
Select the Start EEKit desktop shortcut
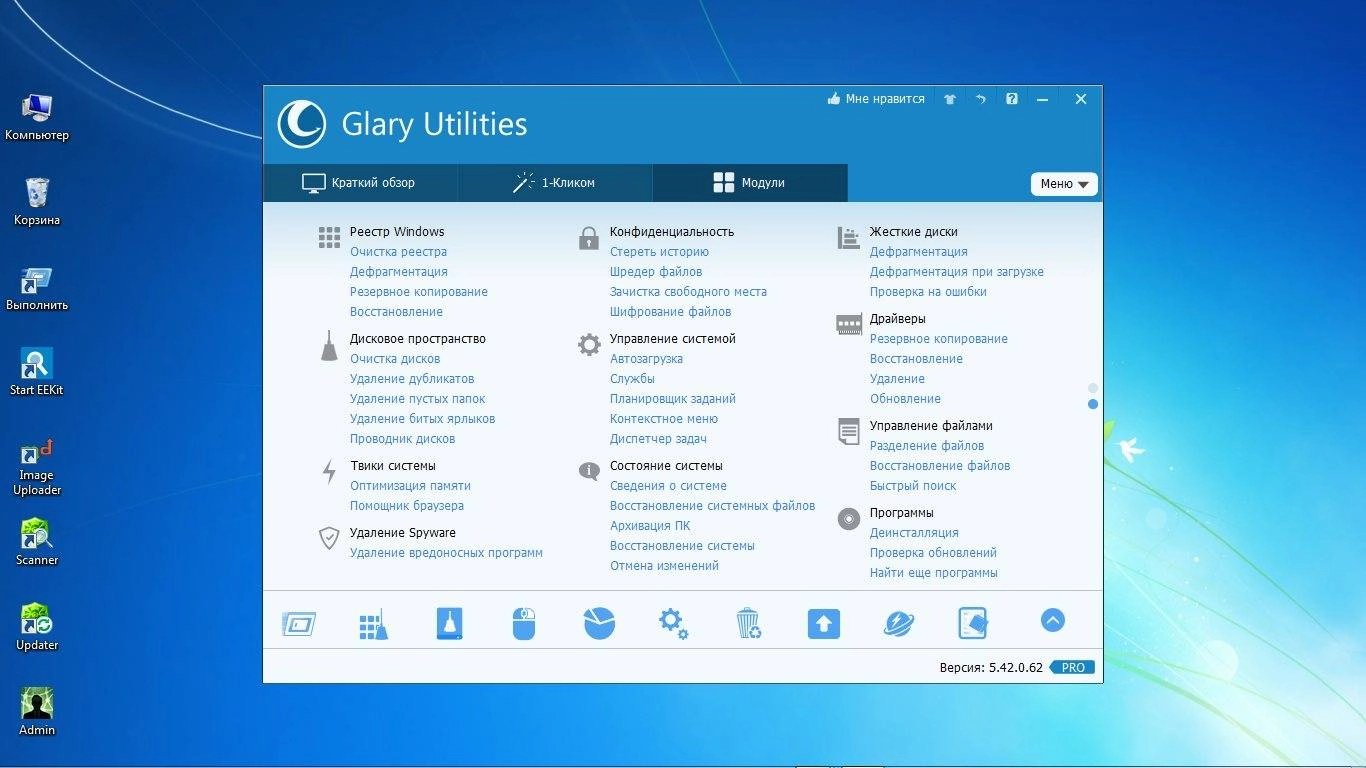37,372
